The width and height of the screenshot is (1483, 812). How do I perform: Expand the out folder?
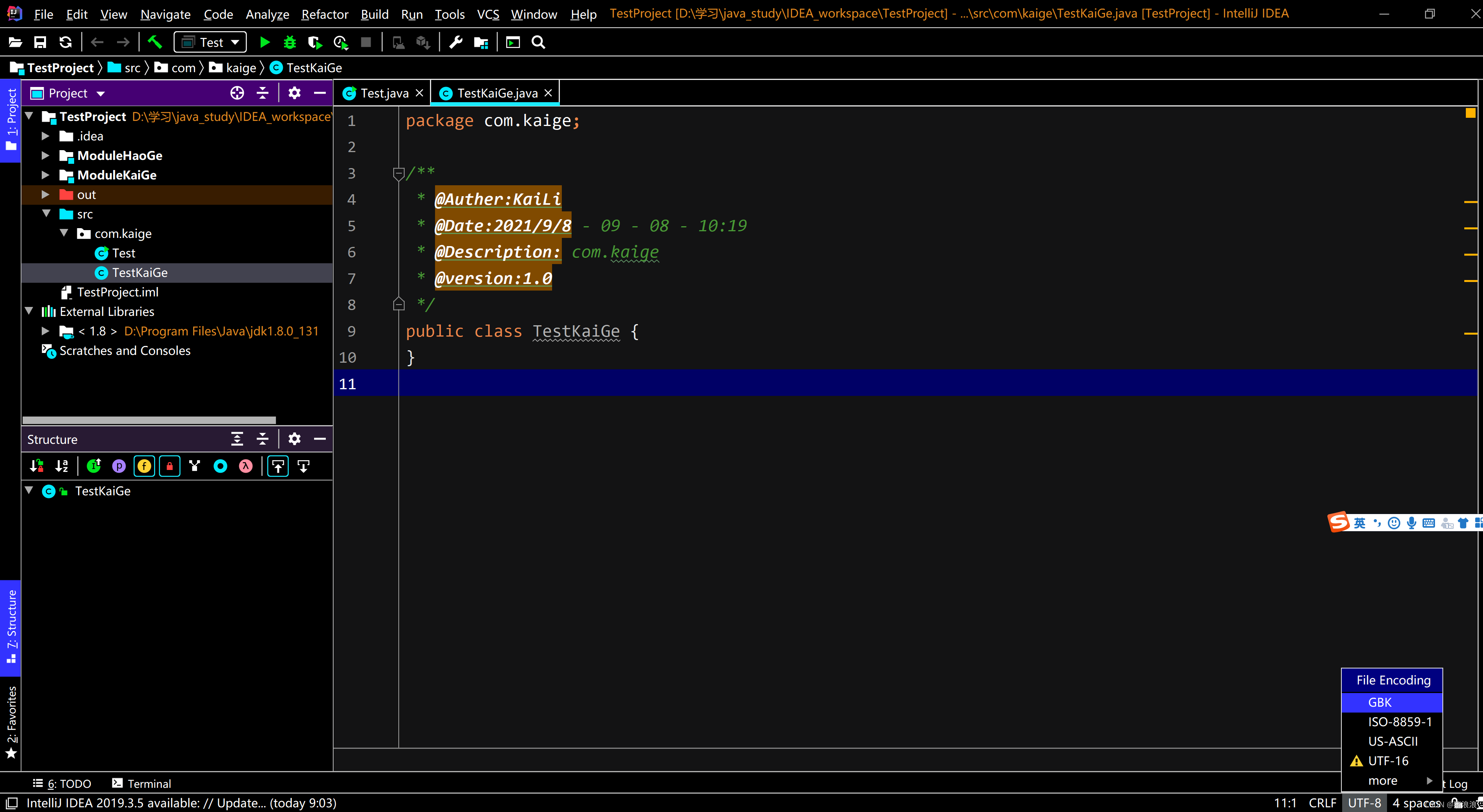(46, 195)
